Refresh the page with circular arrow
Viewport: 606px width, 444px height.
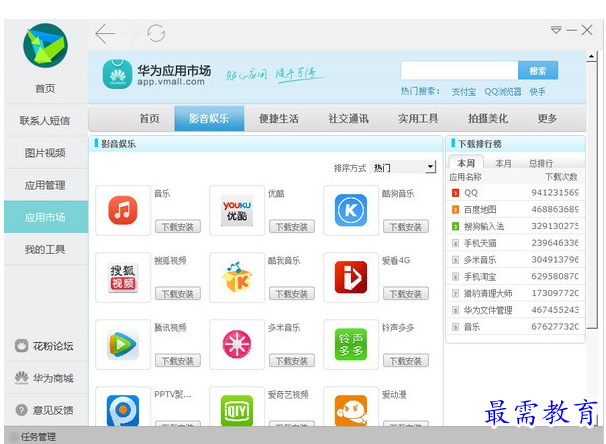tap(156, 33)
